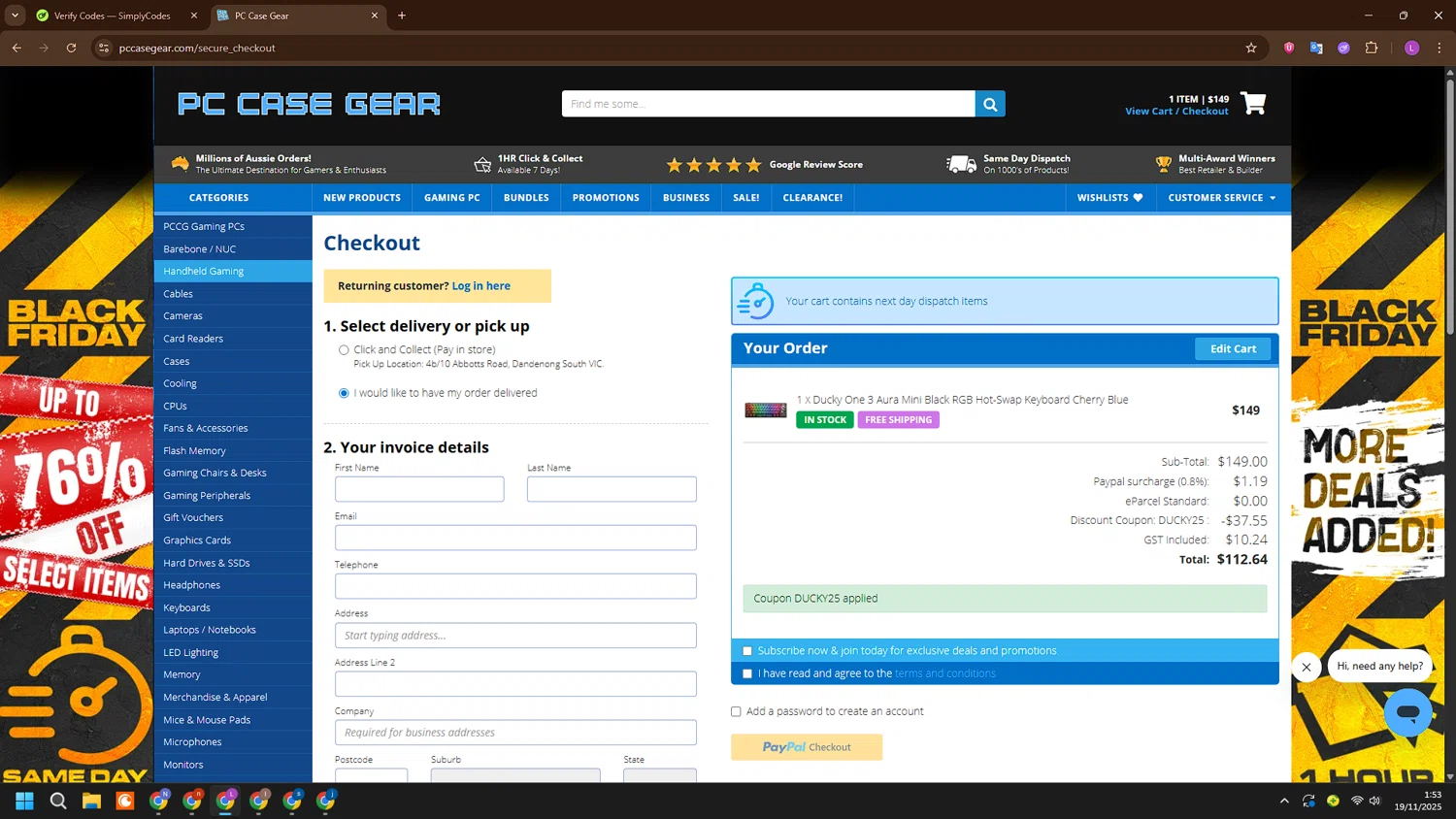Screen dimensions: 1456x819
Task: Go back to the previous page
Action: point(17,48)
